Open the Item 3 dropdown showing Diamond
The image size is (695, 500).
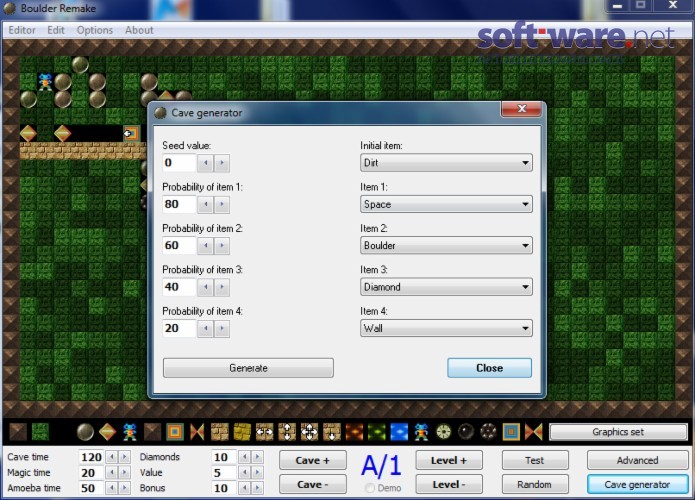446,287
